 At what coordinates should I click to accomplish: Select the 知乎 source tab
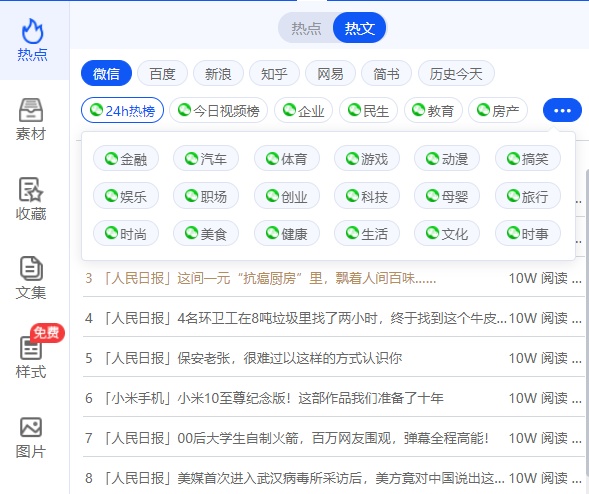(x=274, y=74)
